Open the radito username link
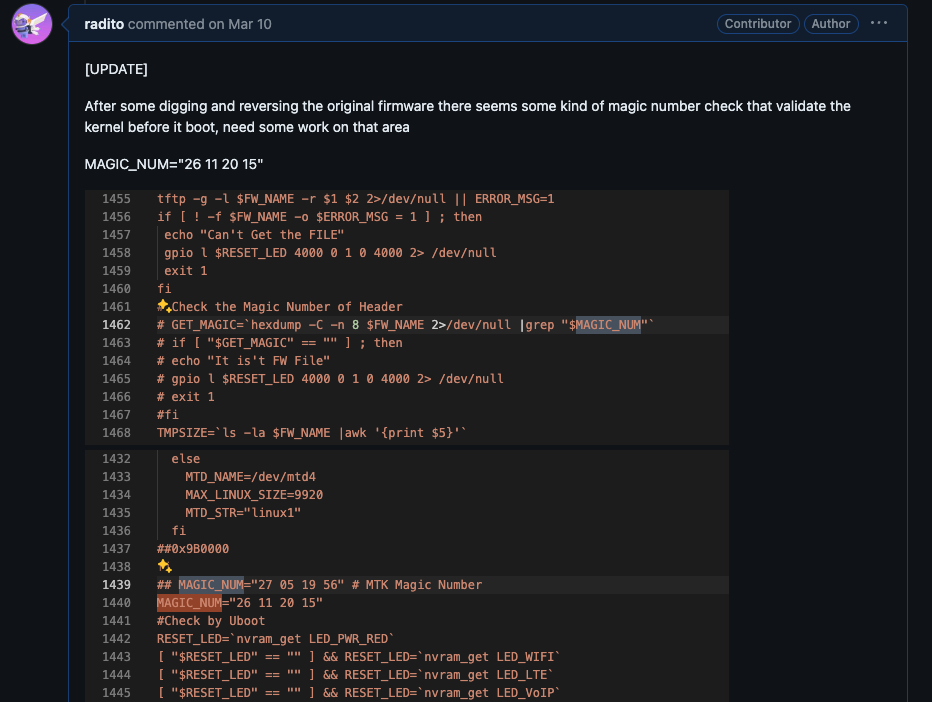This screenshot has width=932, height=702. coord(104,24)
